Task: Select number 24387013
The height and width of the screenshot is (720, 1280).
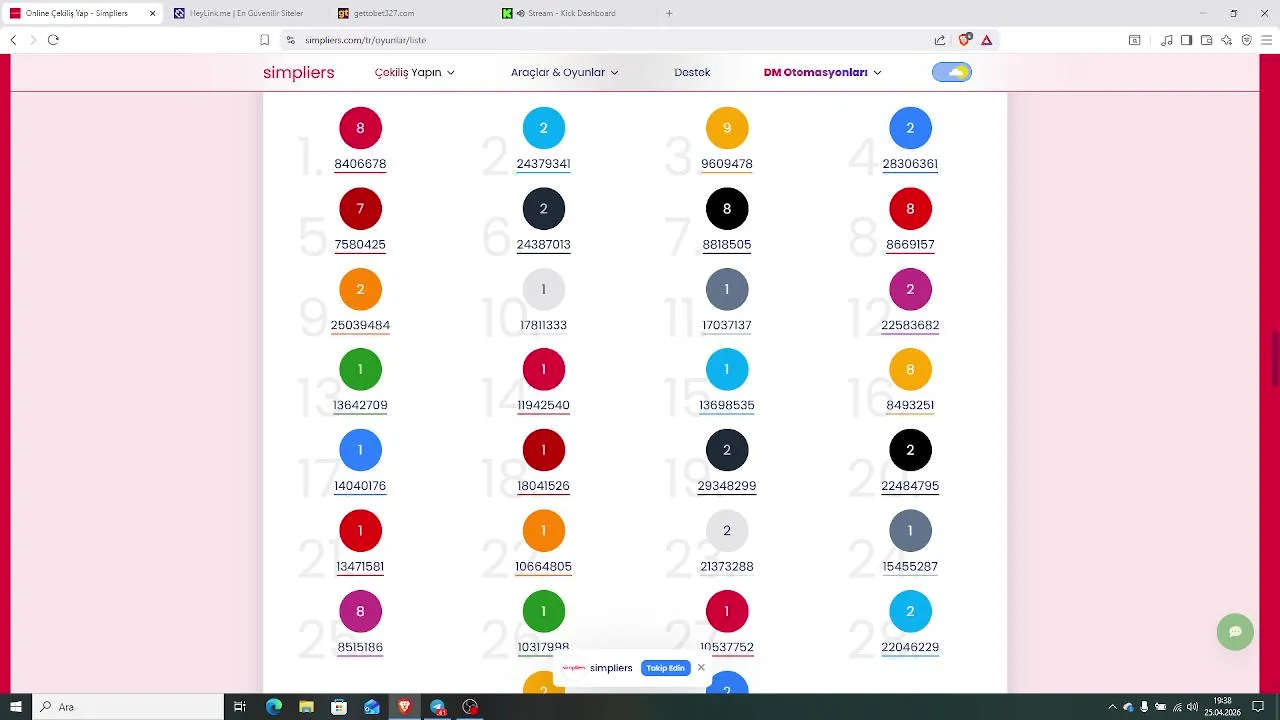Action: click(543, 245)
